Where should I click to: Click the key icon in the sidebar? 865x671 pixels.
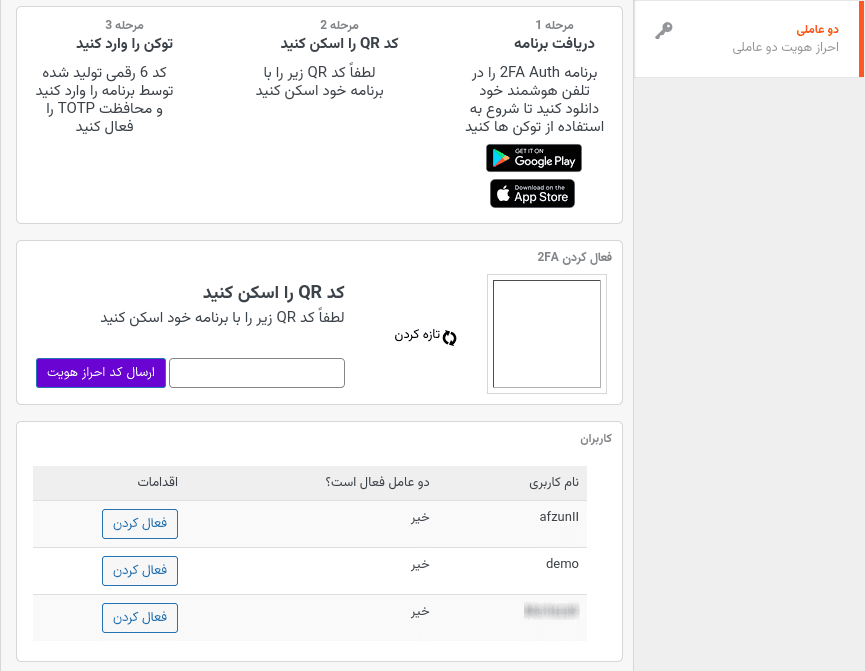664,30
